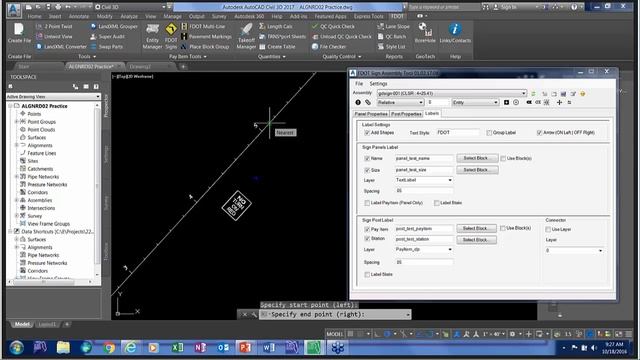Screen dimensions: 640x360
Task: Click the paperclip attach icon in Sign Assembly Tool
Action: (x=368, y=102)
